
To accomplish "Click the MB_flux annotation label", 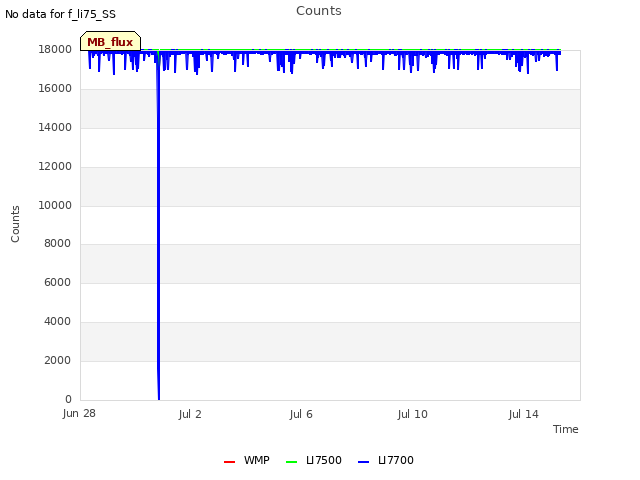I will tap(110, 42).
